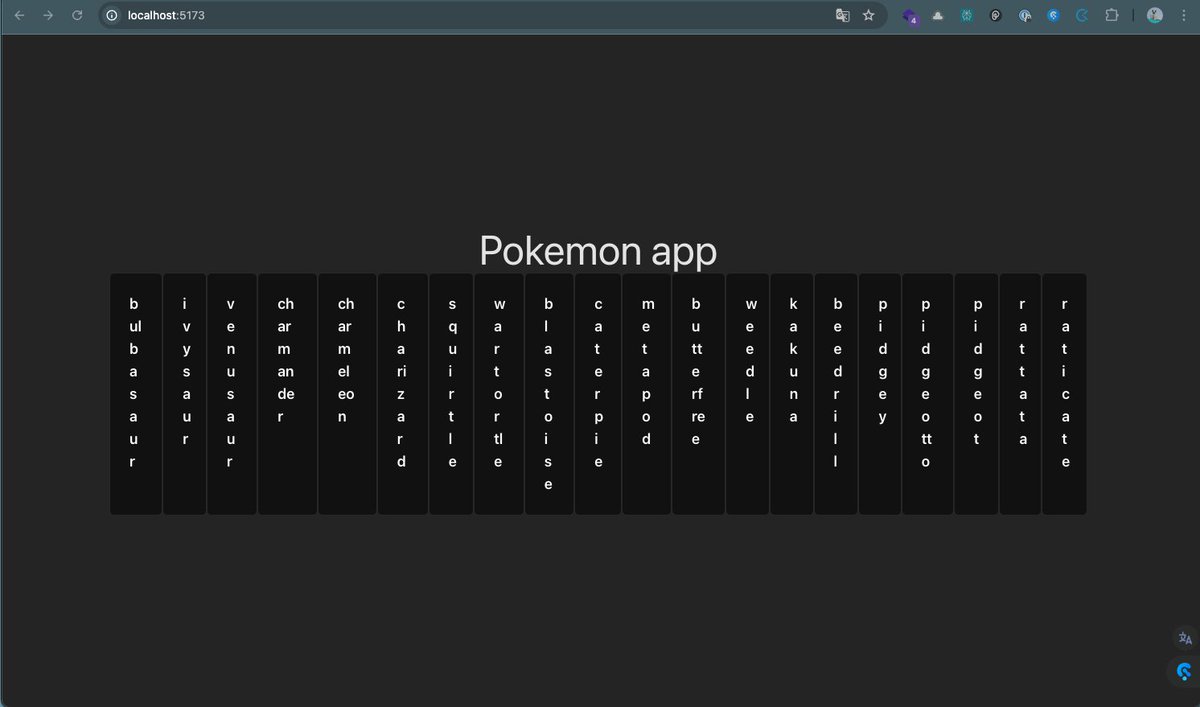The width and height of the screenshot is (1200, 707).
Task: Click the browser back arrow
Action: point(19,15)
